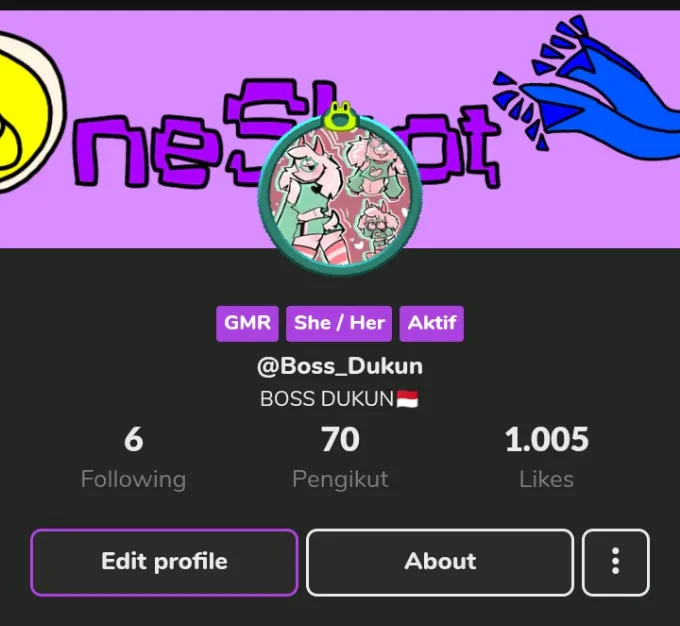Open the three-dot more options menu
This screenshot has height=626, width=680.
[x=615, y=562]
